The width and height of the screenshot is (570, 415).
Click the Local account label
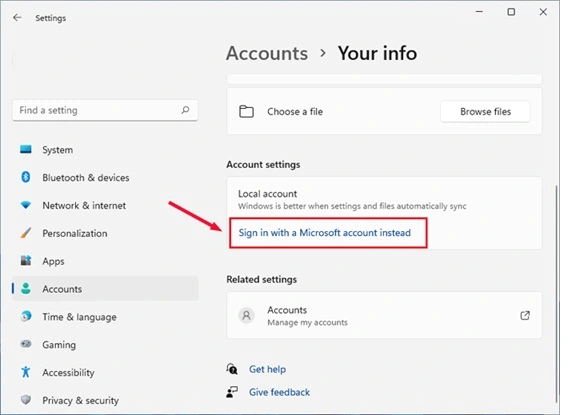pos(268,194)
